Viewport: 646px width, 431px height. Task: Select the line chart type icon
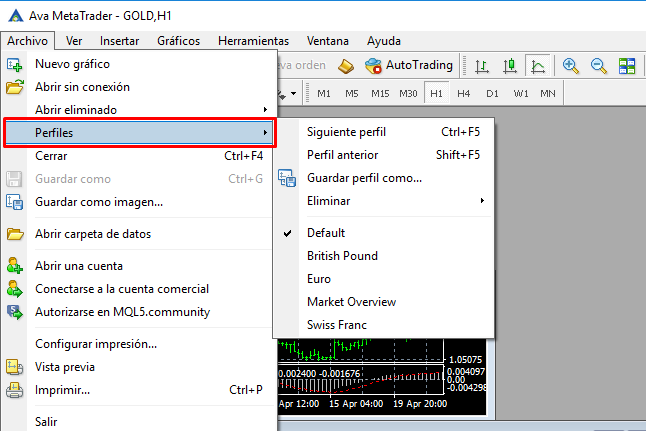538,66
